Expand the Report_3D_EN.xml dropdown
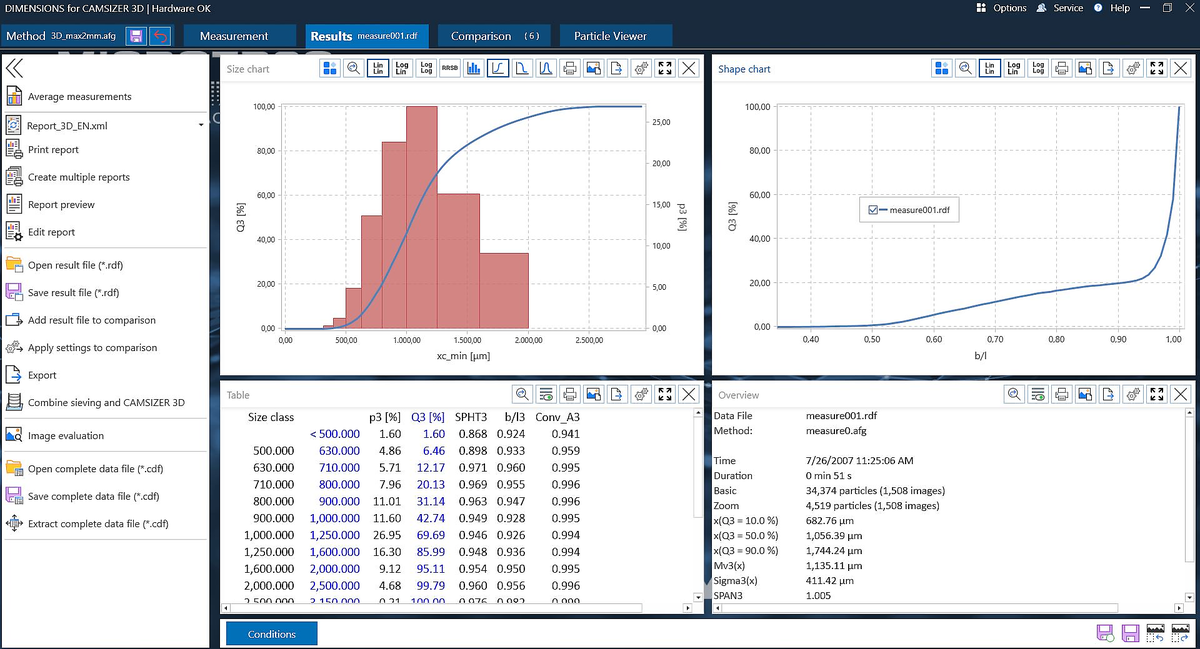The width and height of the screenshot is (1200, 649). click(201, 126)
